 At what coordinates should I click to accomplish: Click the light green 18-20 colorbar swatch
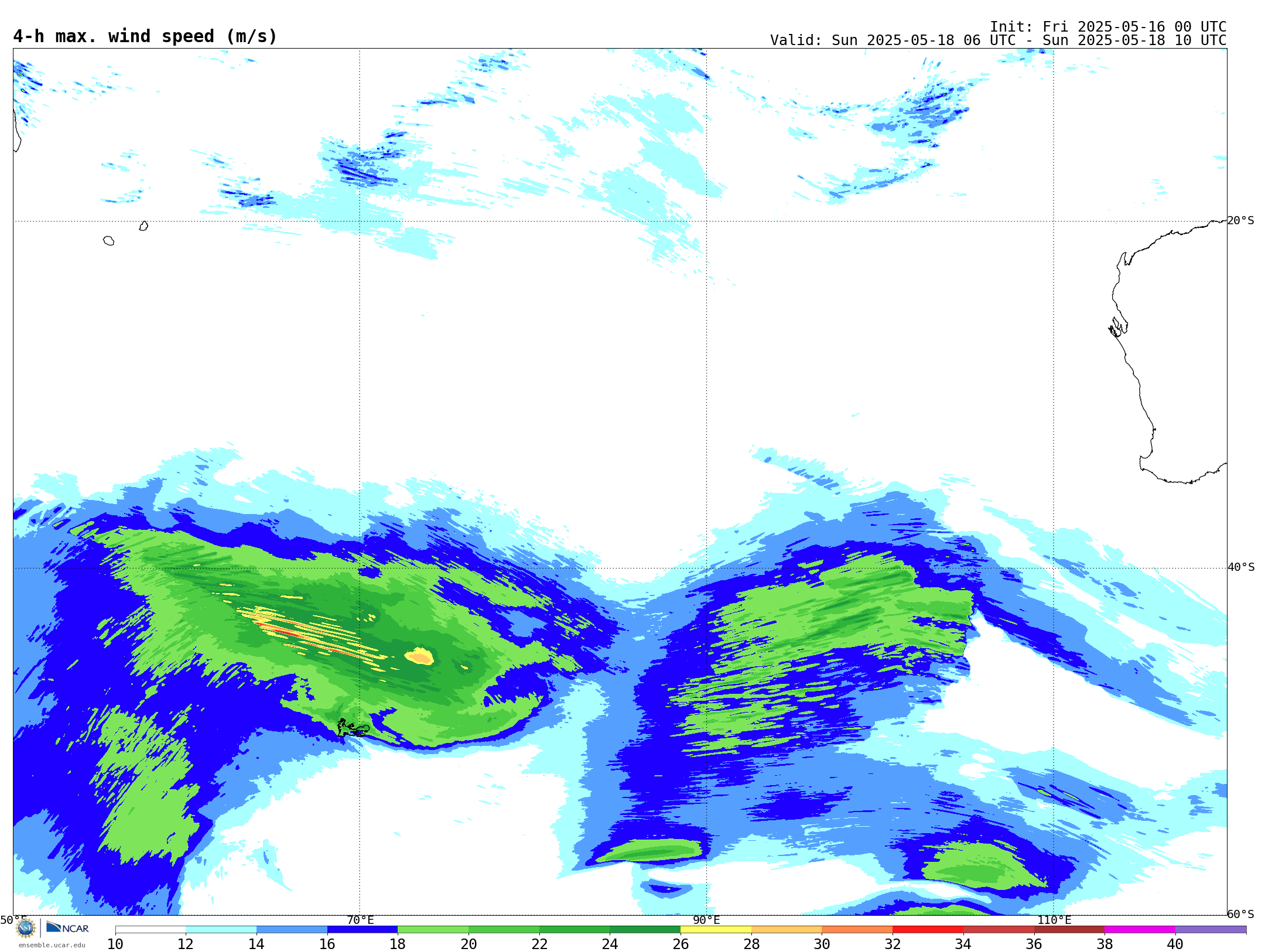pos(433,929)
